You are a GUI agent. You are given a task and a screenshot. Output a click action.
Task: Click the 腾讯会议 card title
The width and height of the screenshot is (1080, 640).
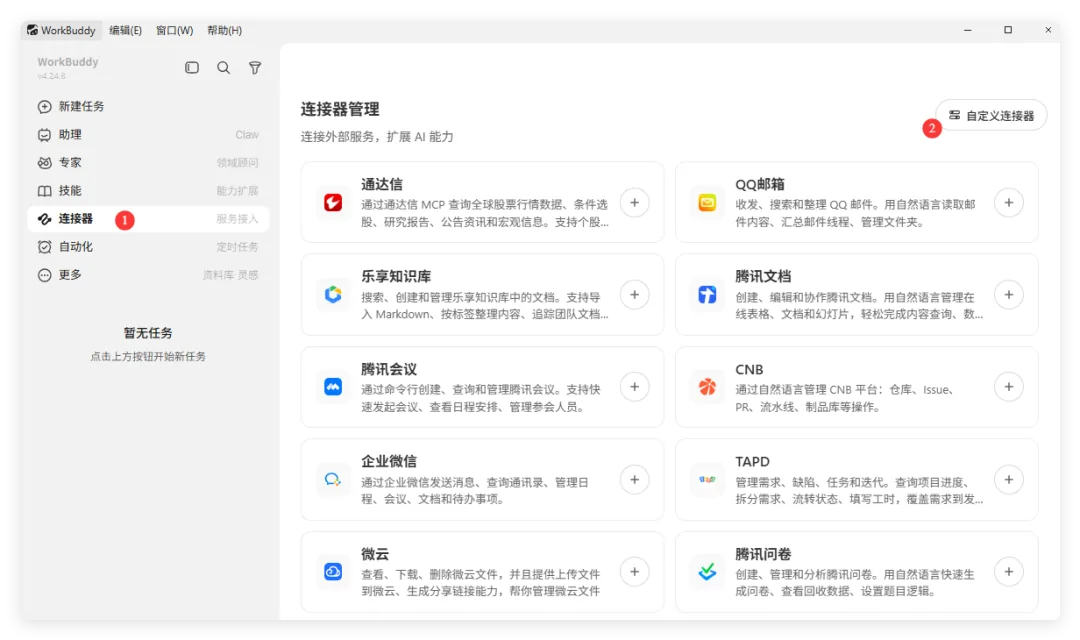389,369
